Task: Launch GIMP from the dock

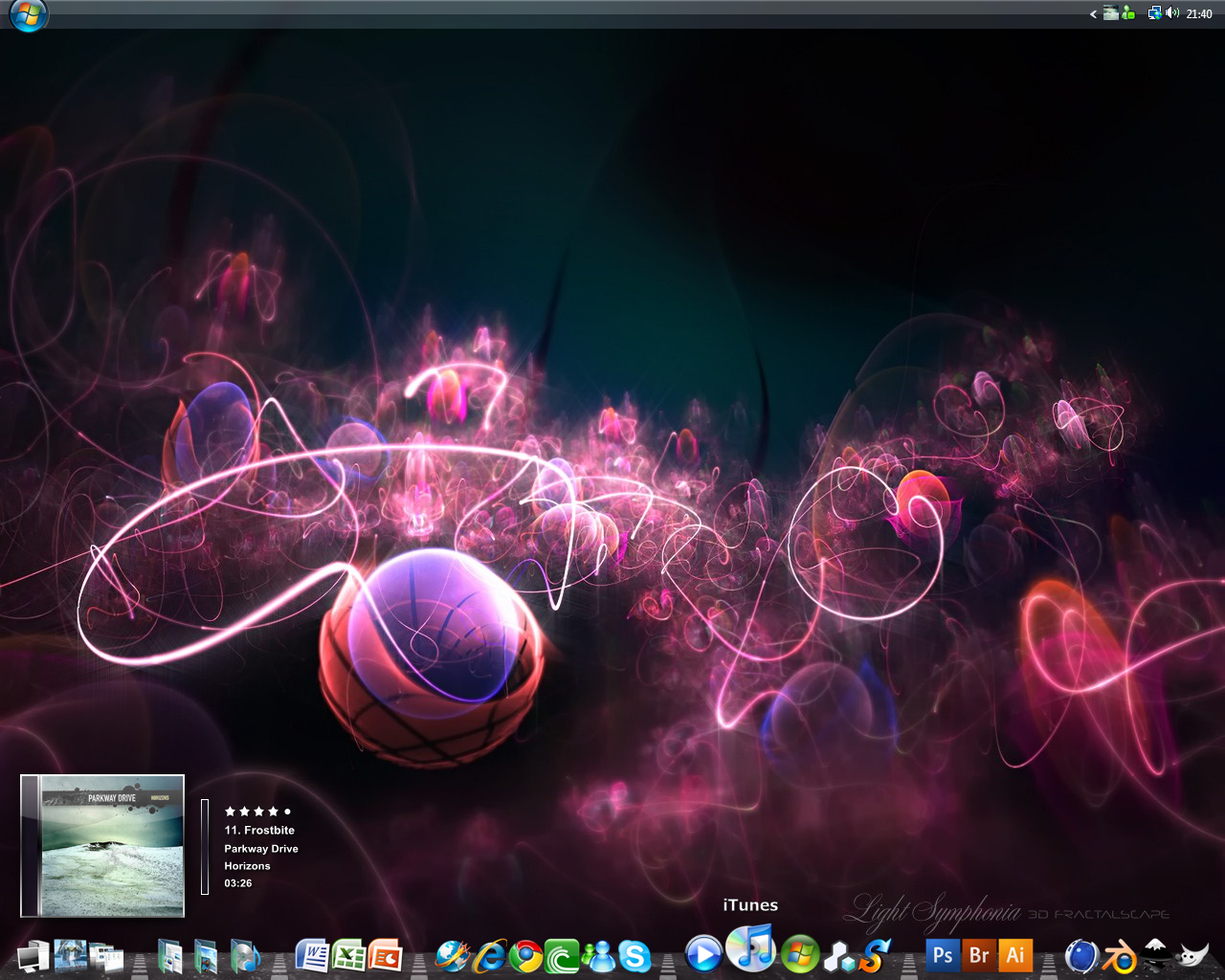Action: point(1192,956)
